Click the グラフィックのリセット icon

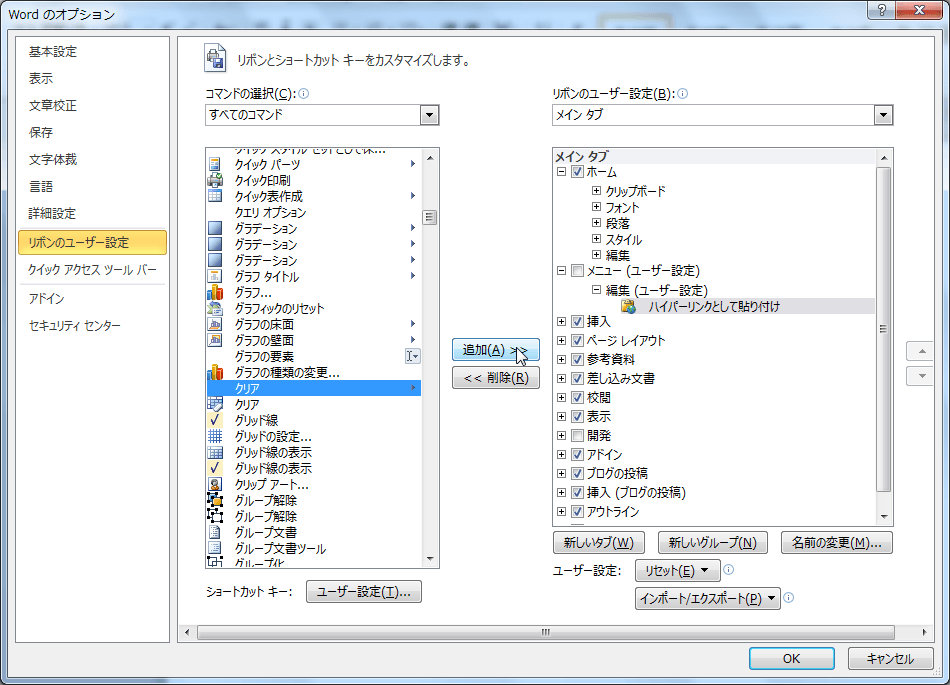pyautogui.click(x=214, y=308)
